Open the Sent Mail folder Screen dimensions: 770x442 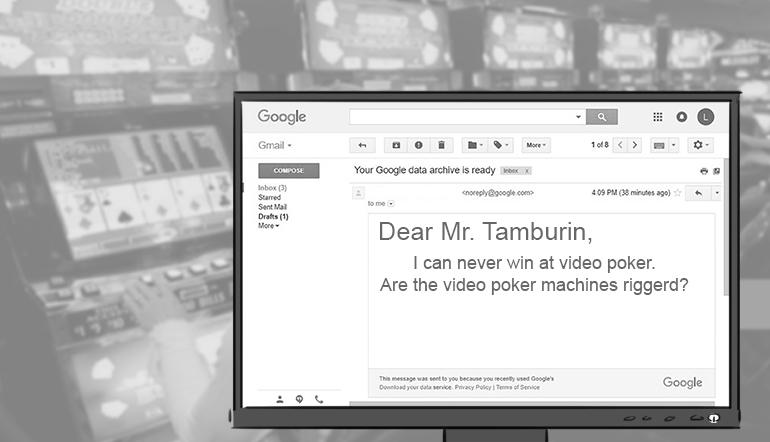(273, 207)
